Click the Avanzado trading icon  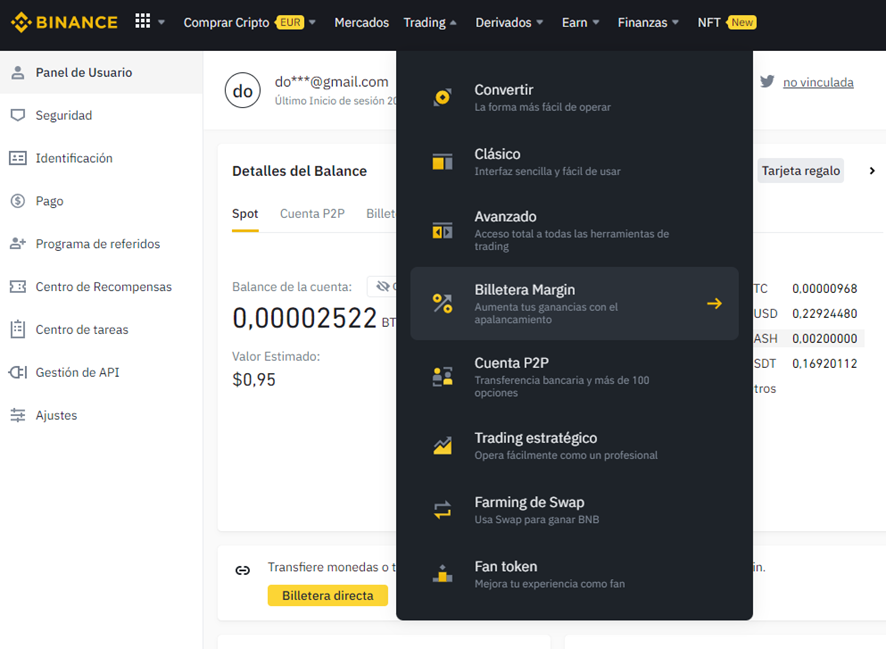click(442, 230)
